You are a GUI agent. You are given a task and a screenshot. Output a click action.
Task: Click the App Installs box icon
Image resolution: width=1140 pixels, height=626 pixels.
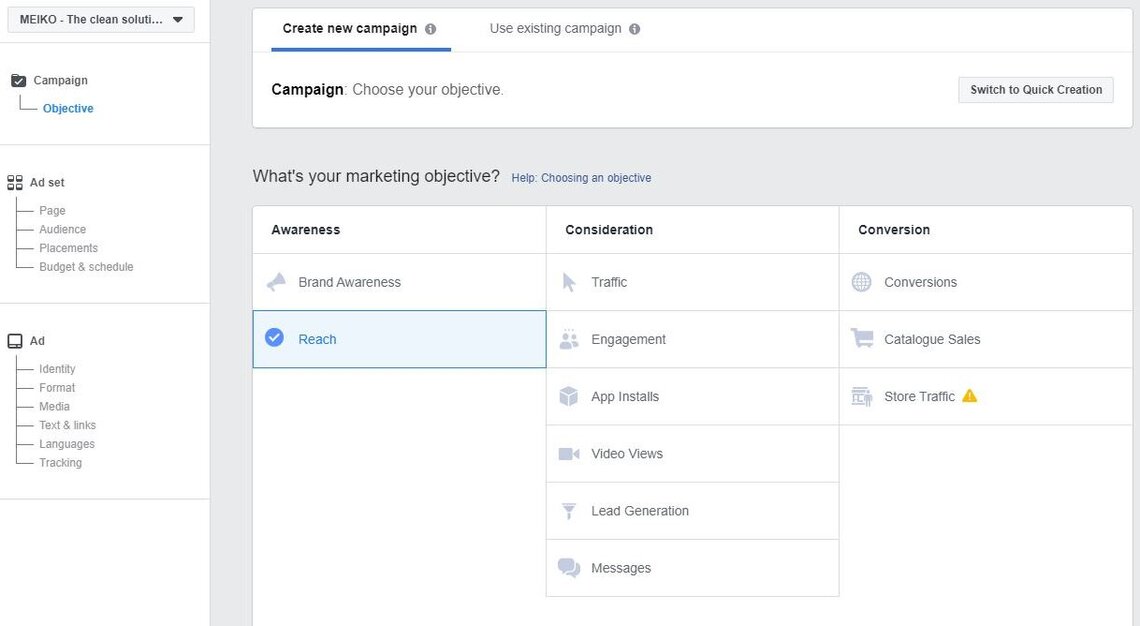(x=569, y=396)
